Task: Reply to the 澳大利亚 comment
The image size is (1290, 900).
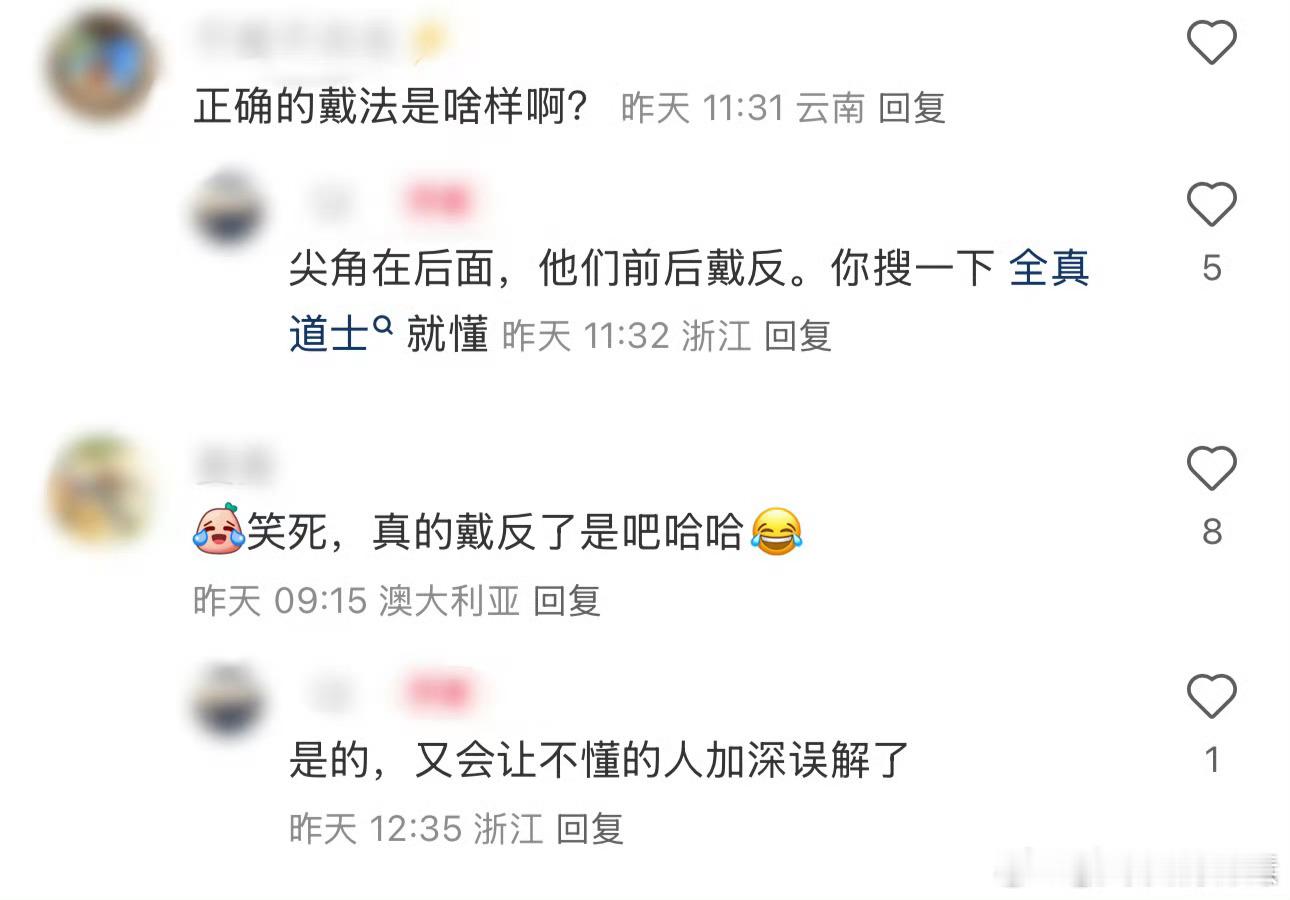Action: (x=567, y=600)
